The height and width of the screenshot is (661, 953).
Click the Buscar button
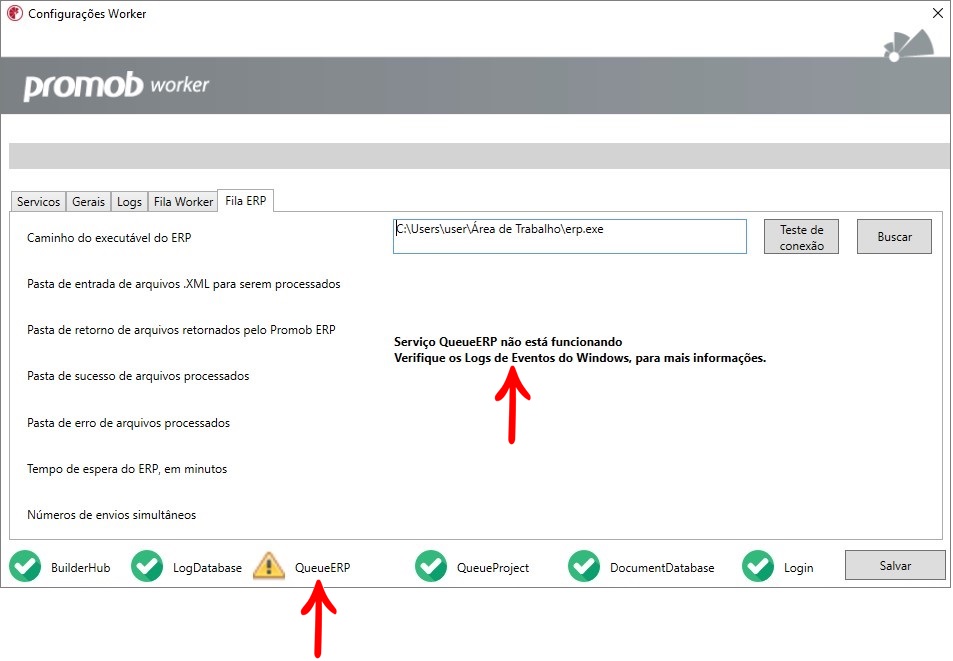coord(894,237)
